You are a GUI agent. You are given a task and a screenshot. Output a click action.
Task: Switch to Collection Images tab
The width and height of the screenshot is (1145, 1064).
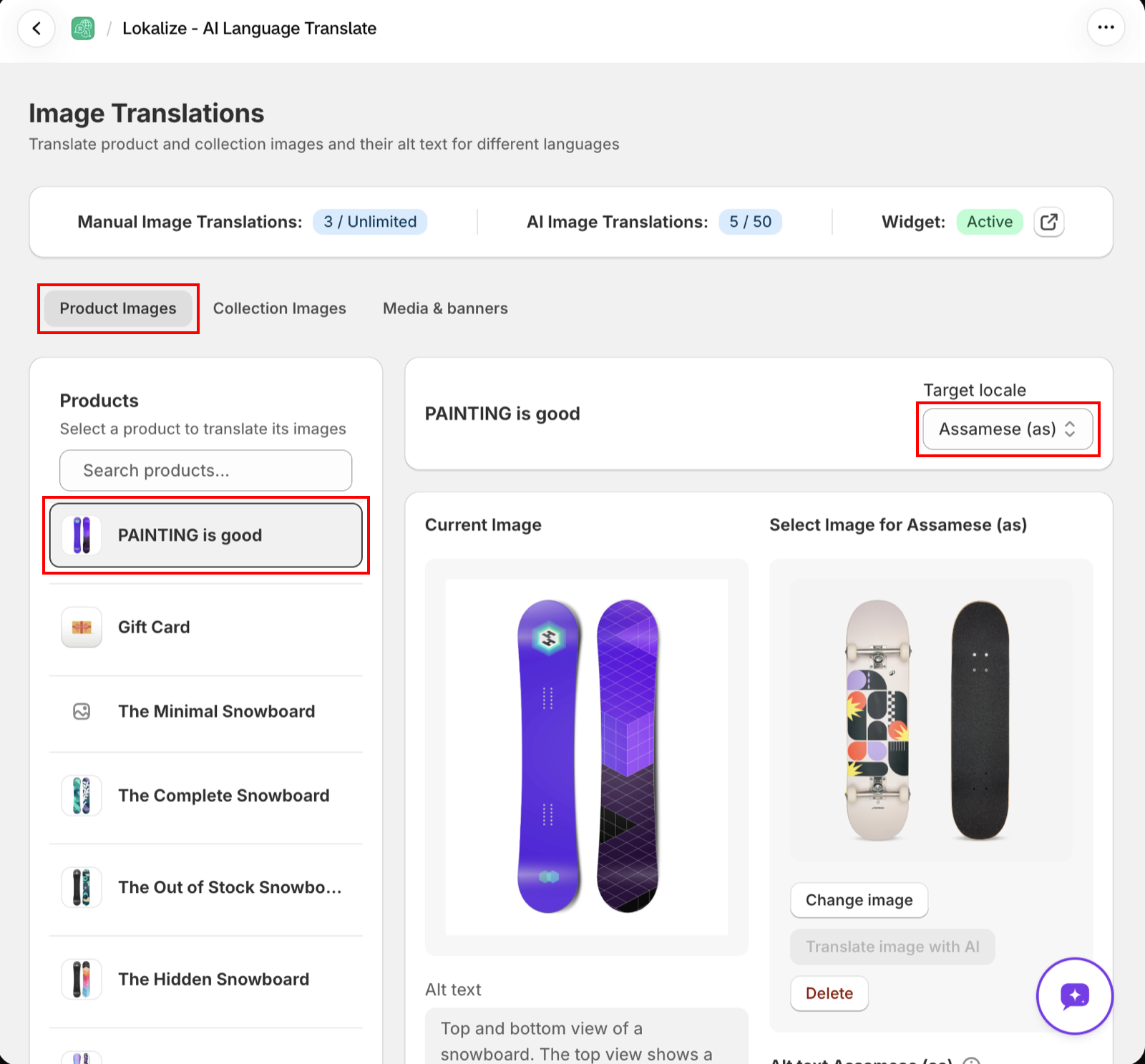[280, 308]
